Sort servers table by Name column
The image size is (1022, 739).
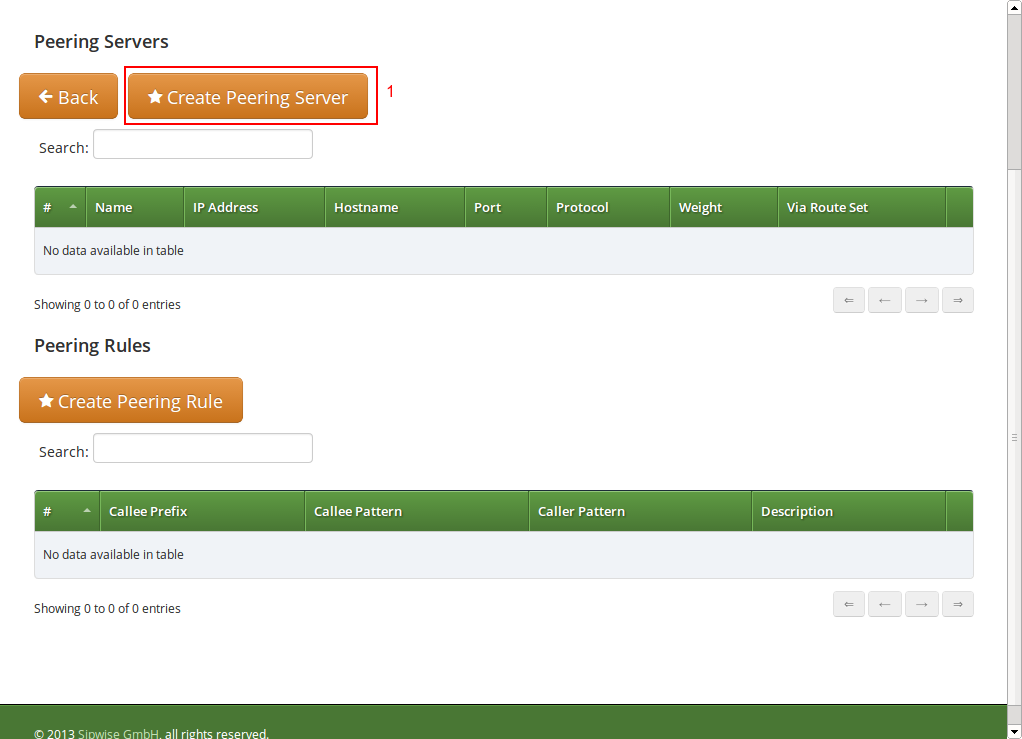(x=135, y=207)
